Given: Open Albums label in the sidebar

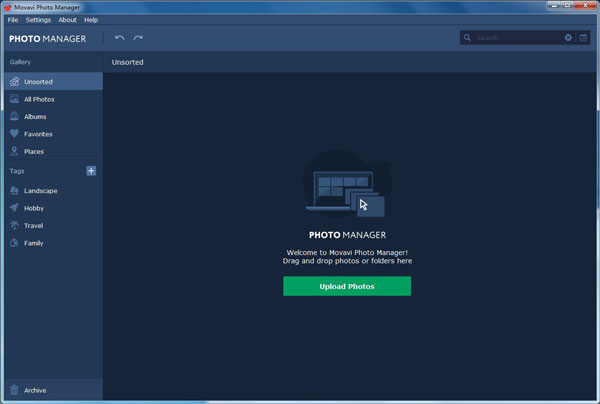Looking at the screenshot, I should (x=35, y=117).
